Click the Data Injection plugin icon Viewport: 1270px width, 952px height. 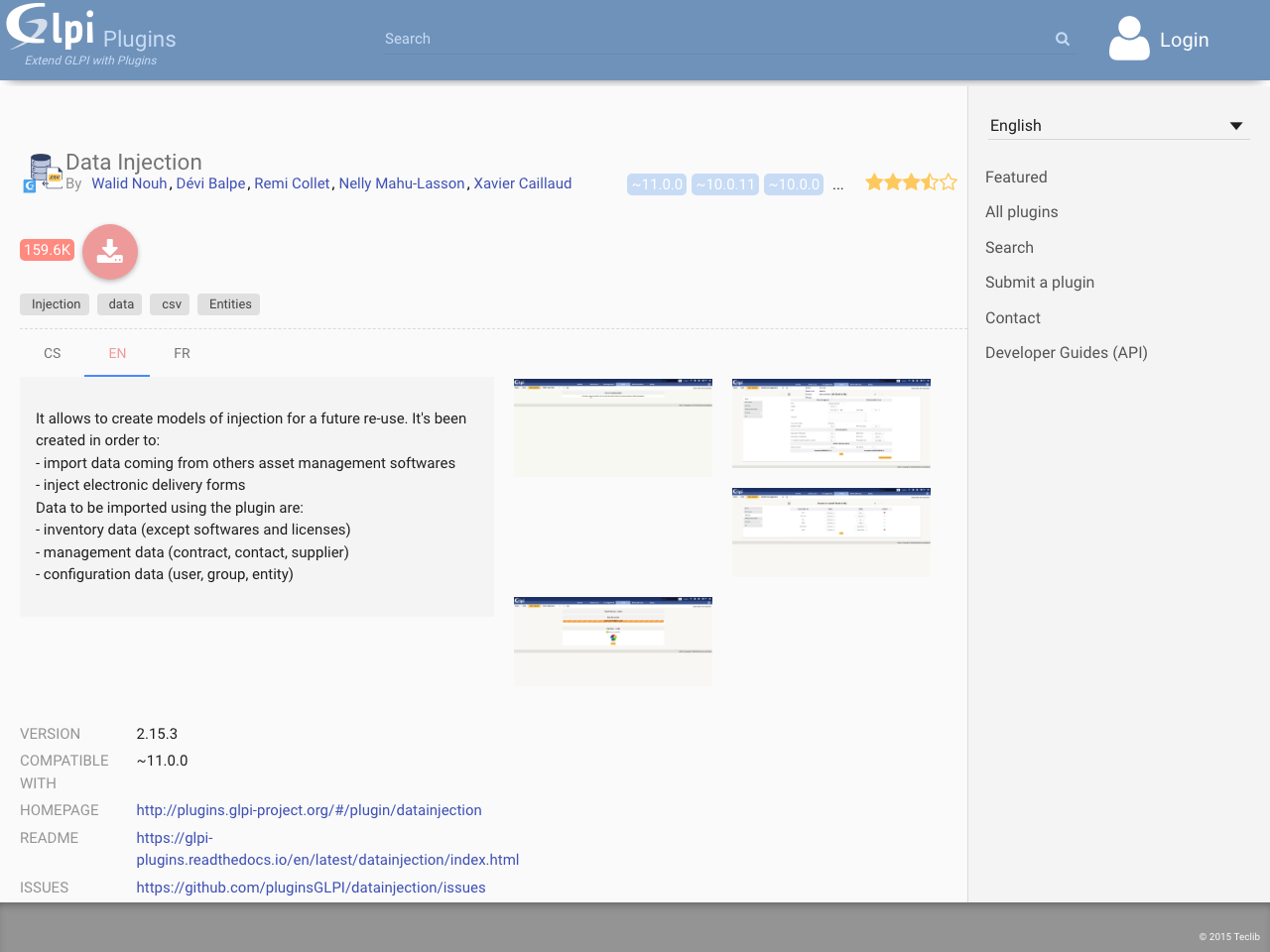[41, 167]
